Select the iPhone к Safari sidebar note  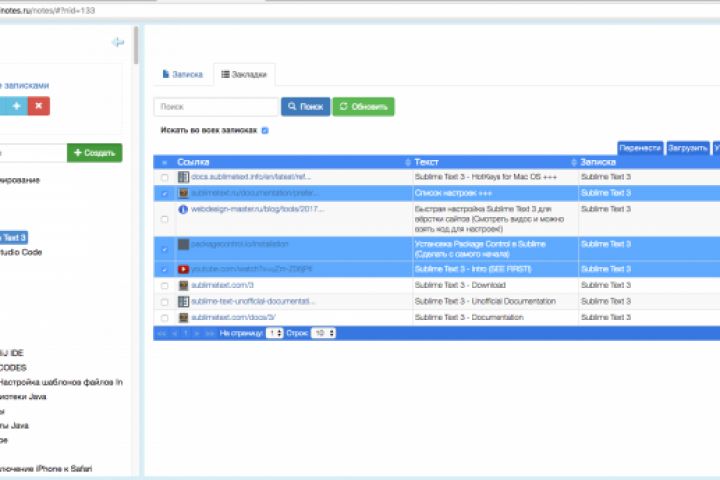46,469
